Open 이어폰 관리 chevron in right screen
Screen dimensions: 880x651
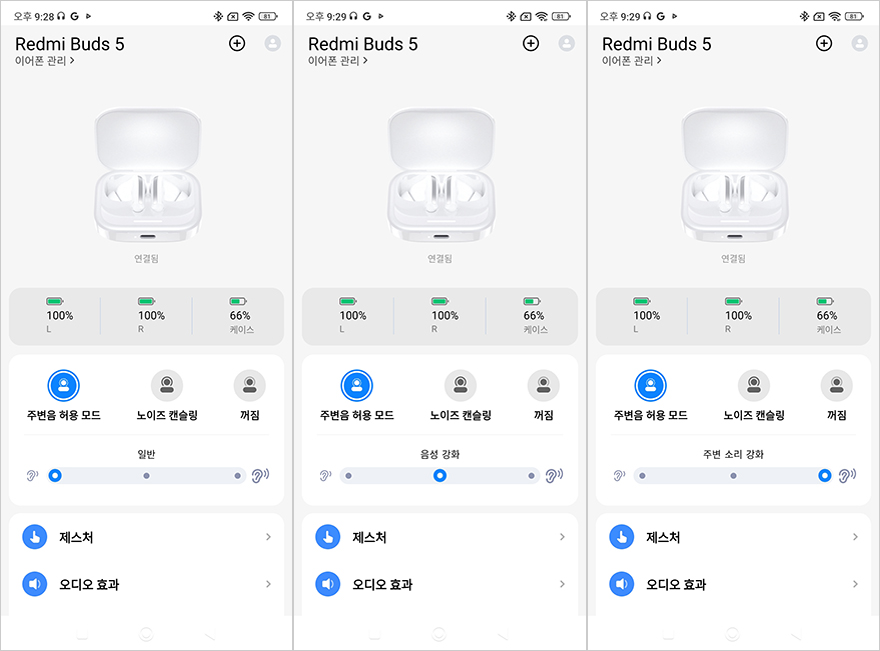(x=659, y=61)
